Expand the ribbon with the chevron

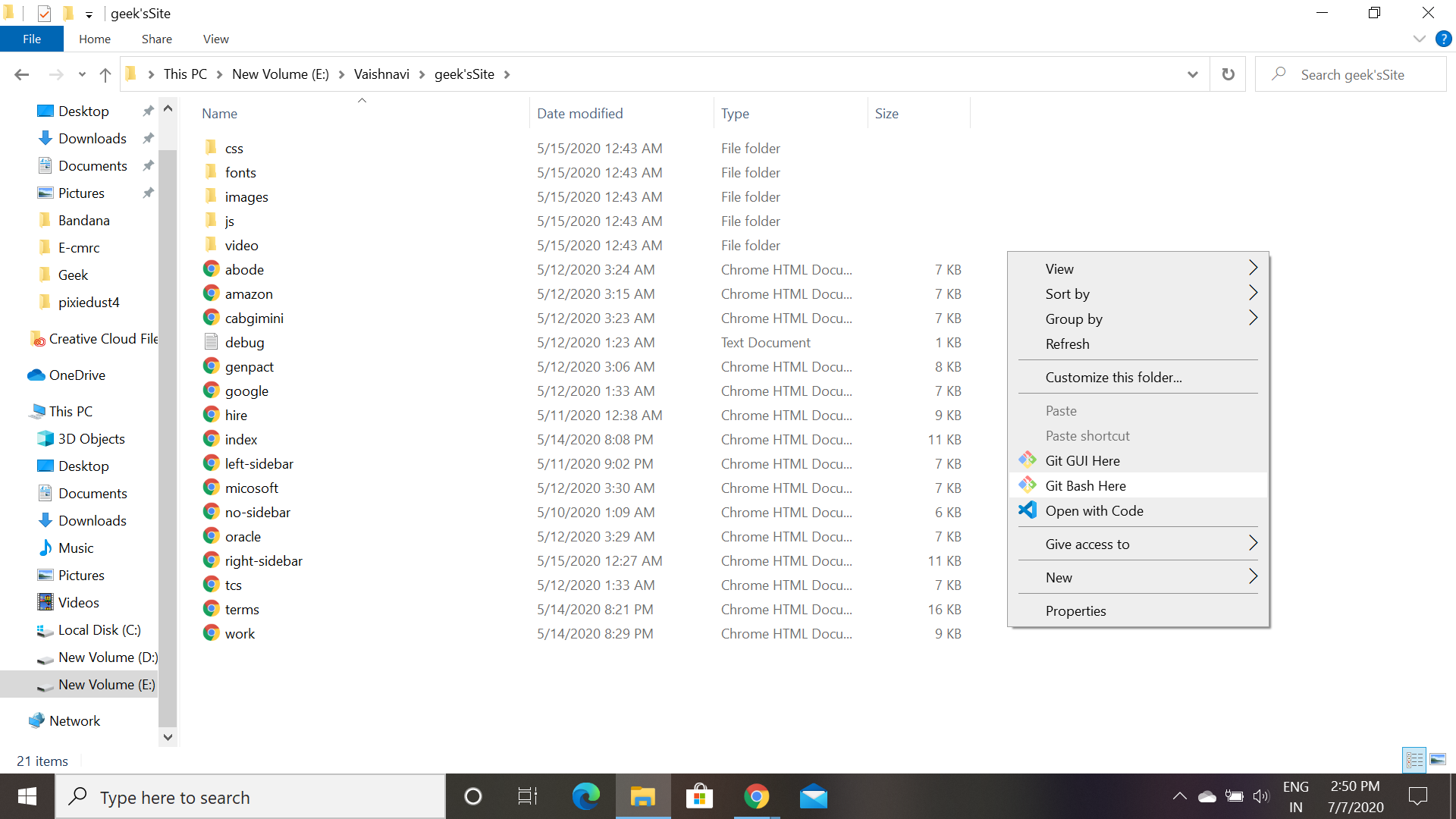(1419, 39)
